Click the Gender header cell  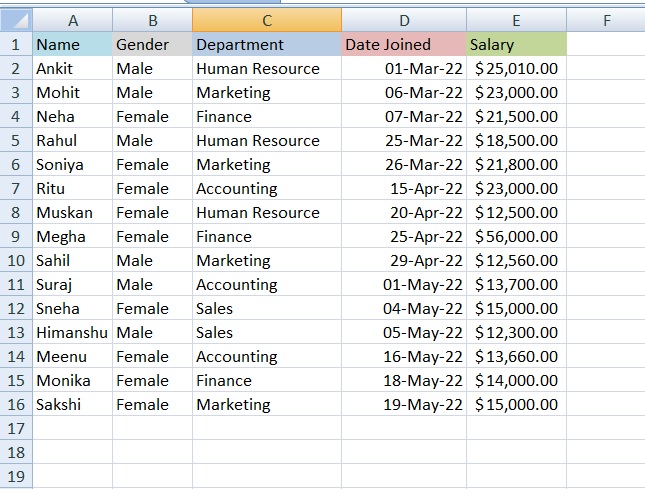coord(152,44)
